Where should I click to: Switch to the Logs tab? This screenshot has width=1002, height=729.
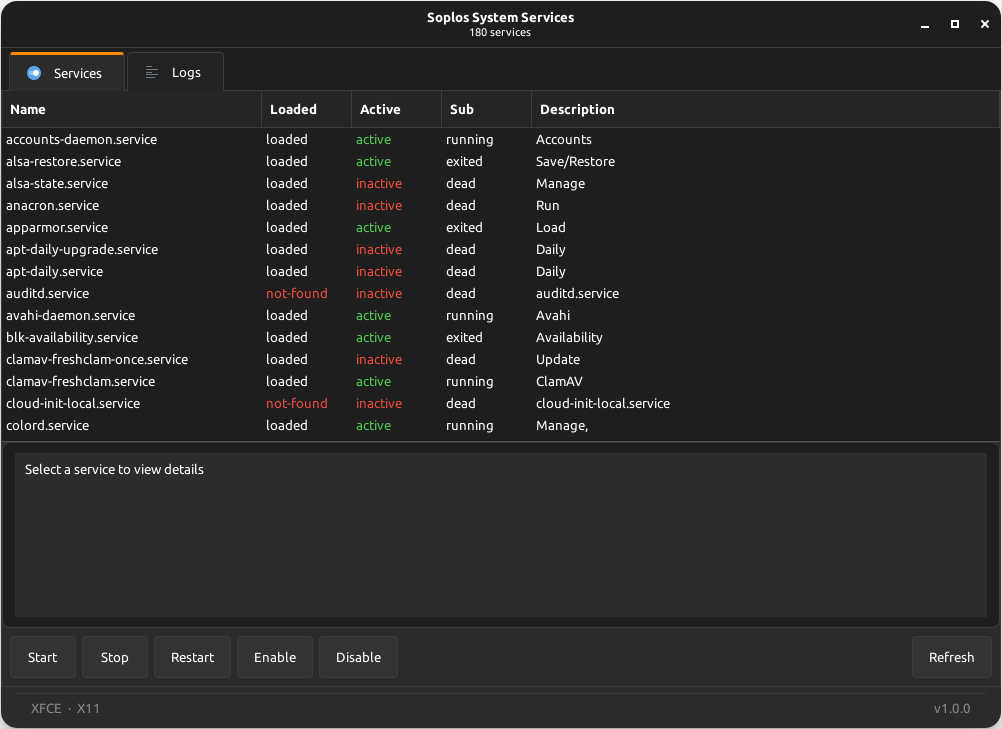(175, 72)
